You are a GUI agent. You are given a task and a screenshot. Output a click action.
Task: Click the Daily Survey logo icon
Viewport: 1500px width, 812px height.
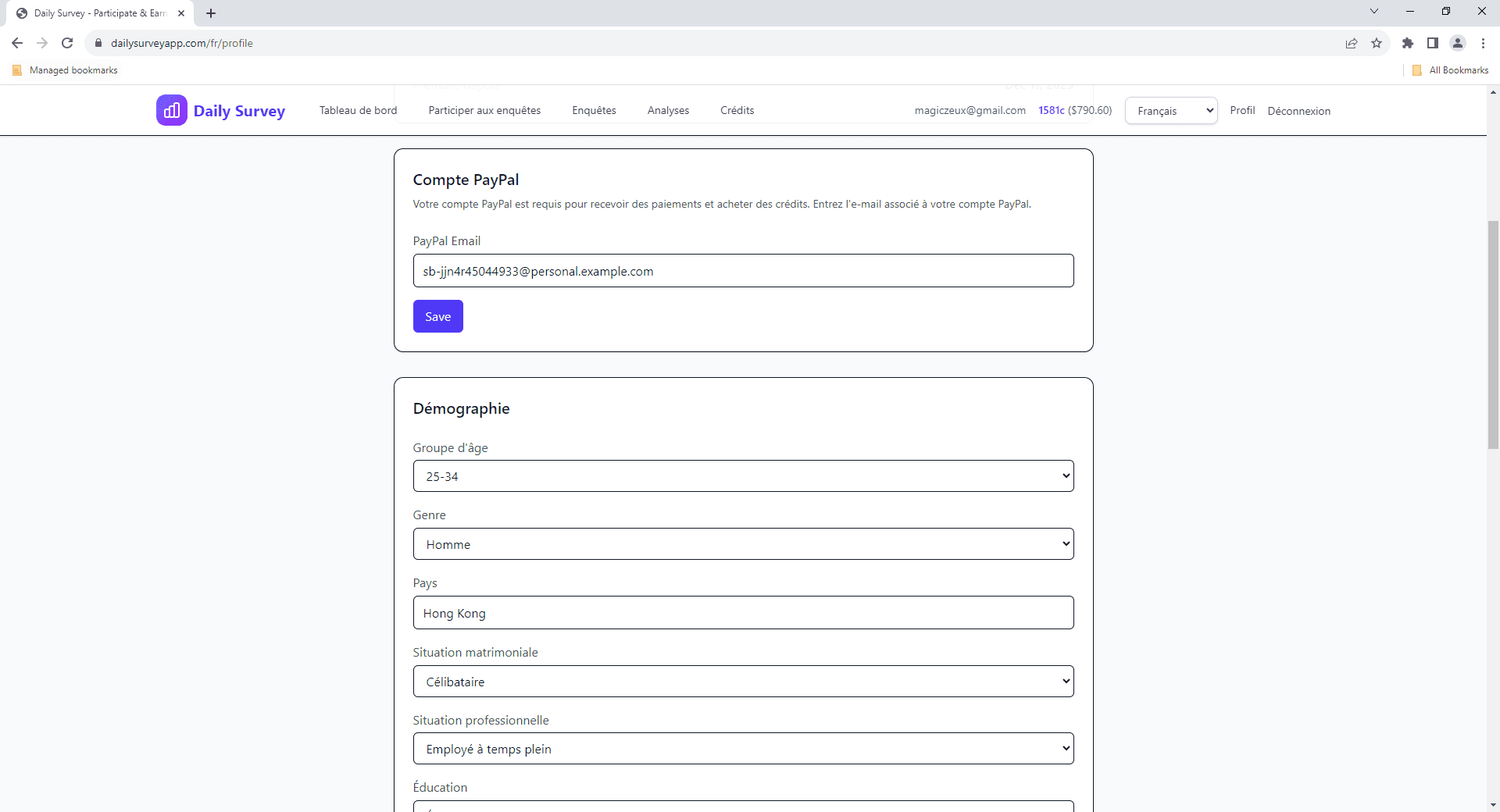click(172, 110)
